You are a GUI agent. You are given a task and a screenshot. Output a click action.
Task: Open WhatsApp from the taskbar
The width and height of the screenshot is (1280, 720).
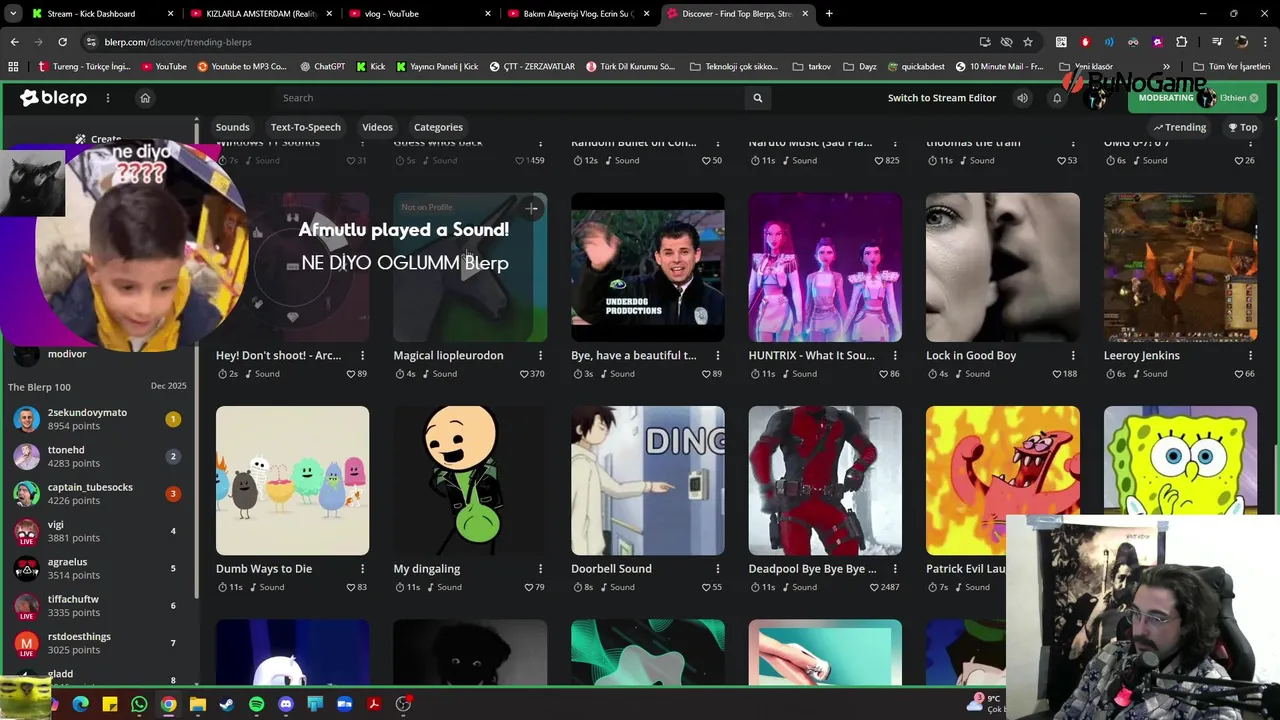click(139, 705)
